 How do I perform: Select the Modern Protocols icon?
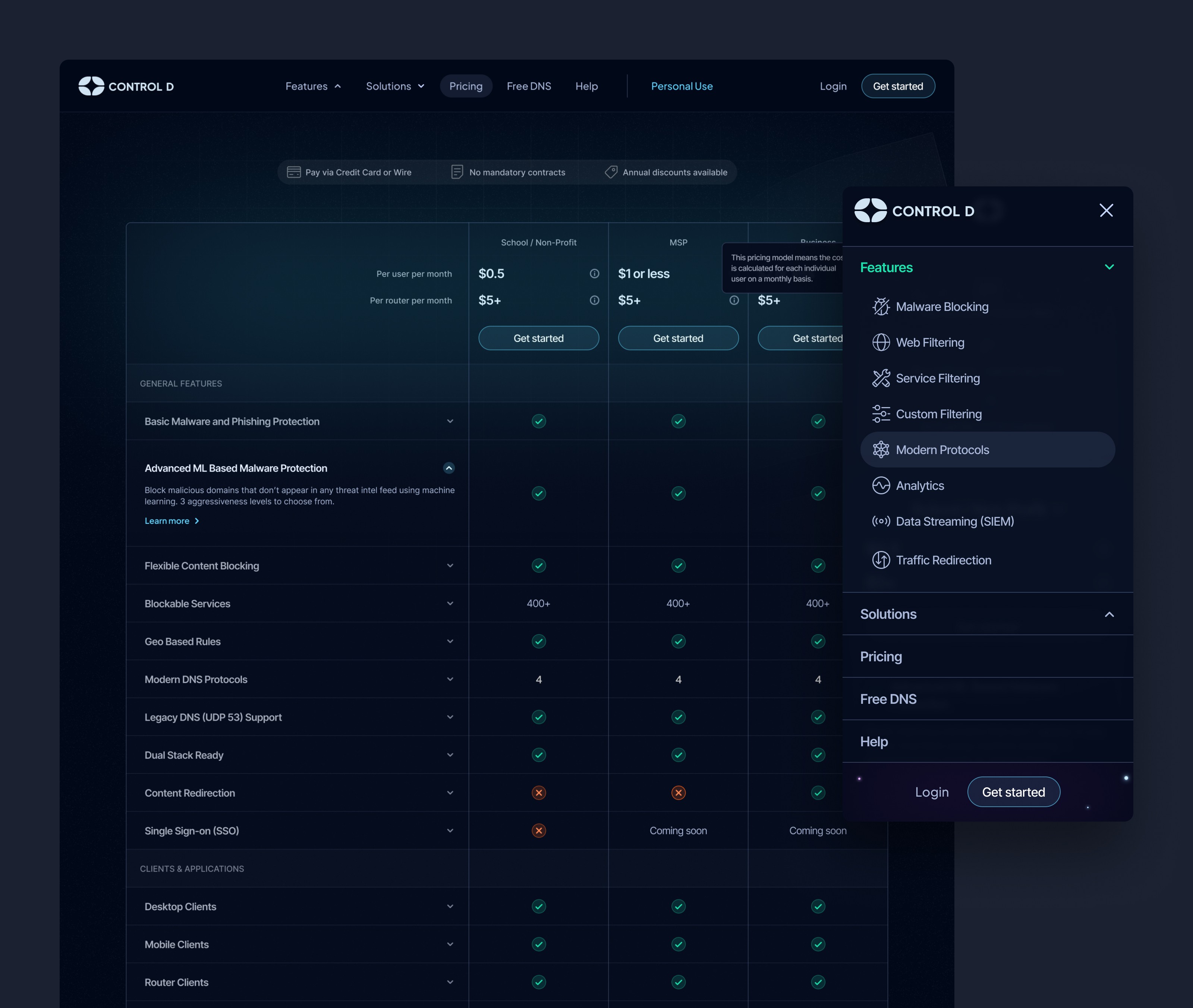(x=880, y=449)
